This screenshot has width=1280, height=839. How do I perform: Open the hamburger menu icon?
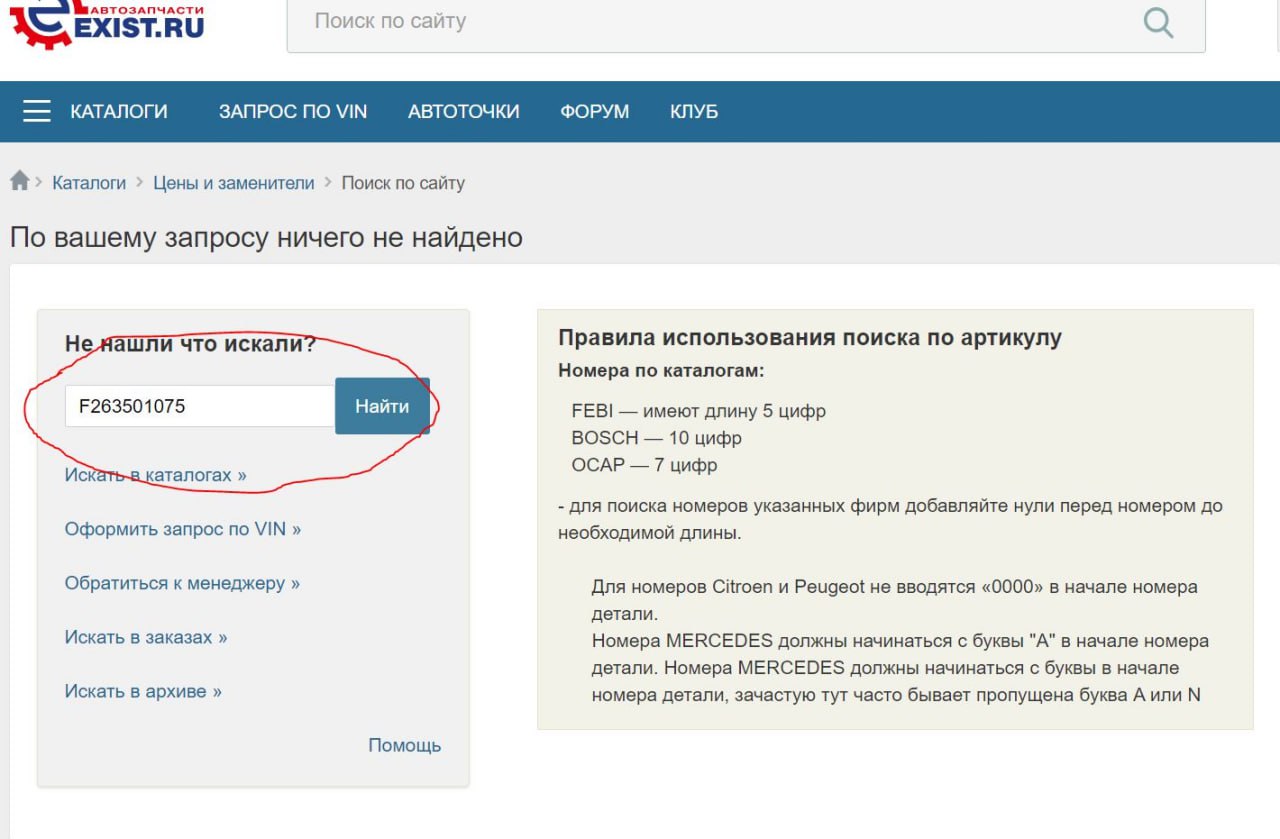tap(36, 111)
